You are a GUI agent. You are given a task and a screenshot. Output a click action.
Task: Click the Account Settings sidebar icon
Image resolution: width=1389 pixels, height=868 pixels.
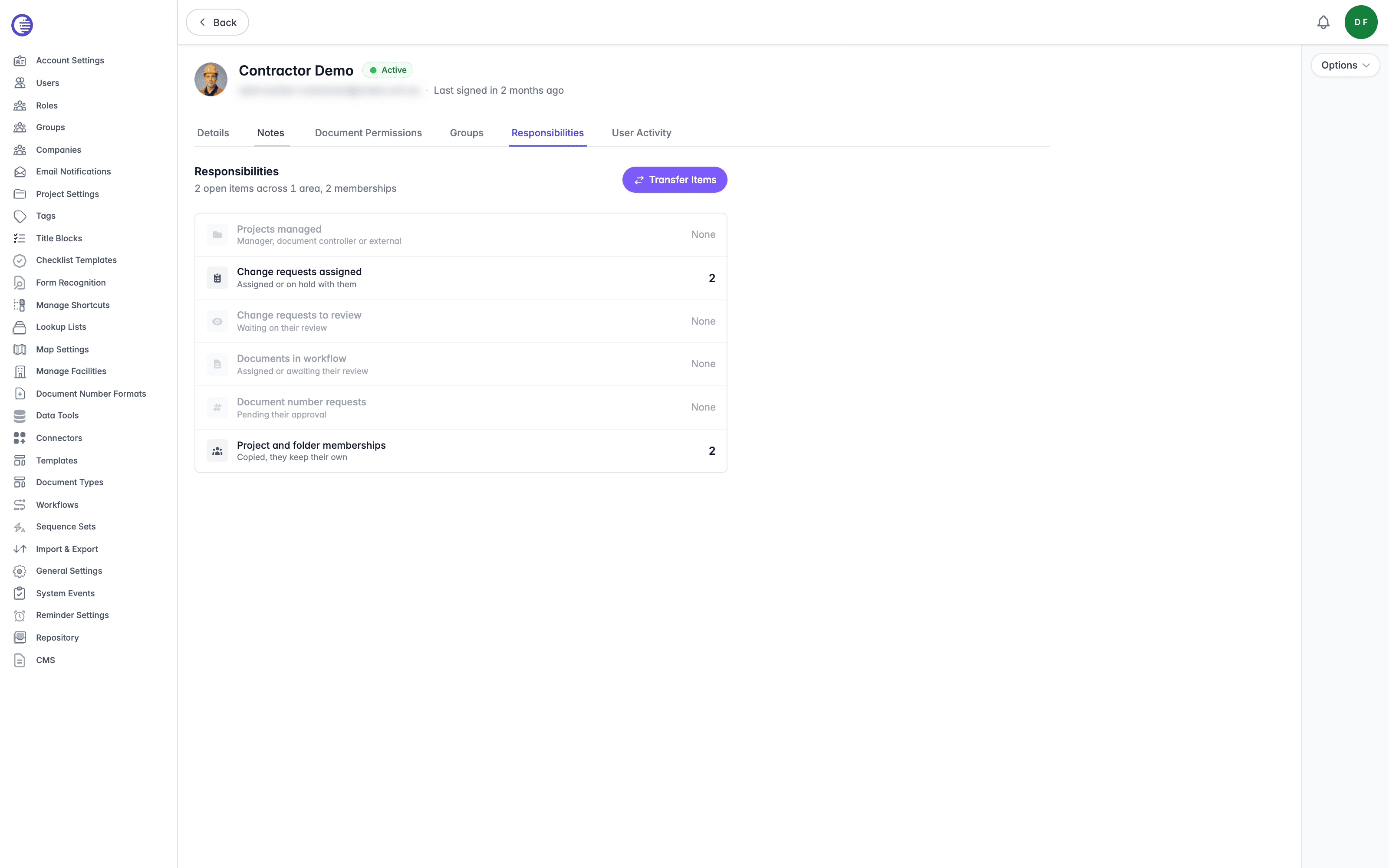tap(20, 60)
